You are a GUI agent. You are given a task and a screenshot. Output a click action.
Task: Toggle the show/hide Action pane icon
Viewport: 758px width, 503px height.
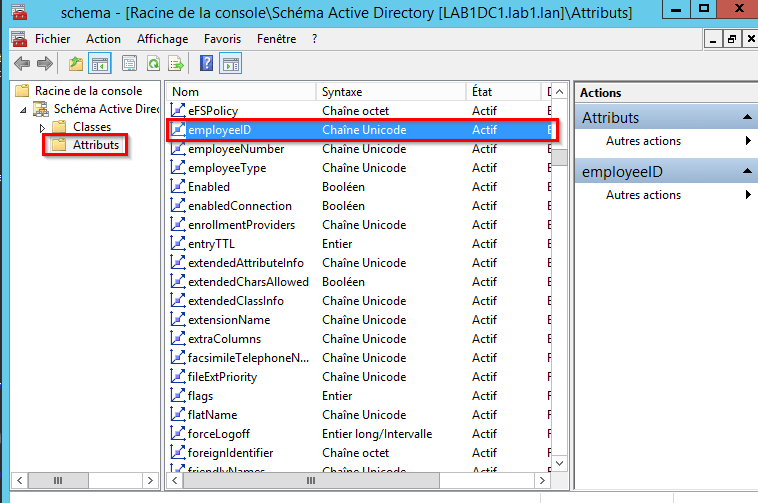point(231,63)
